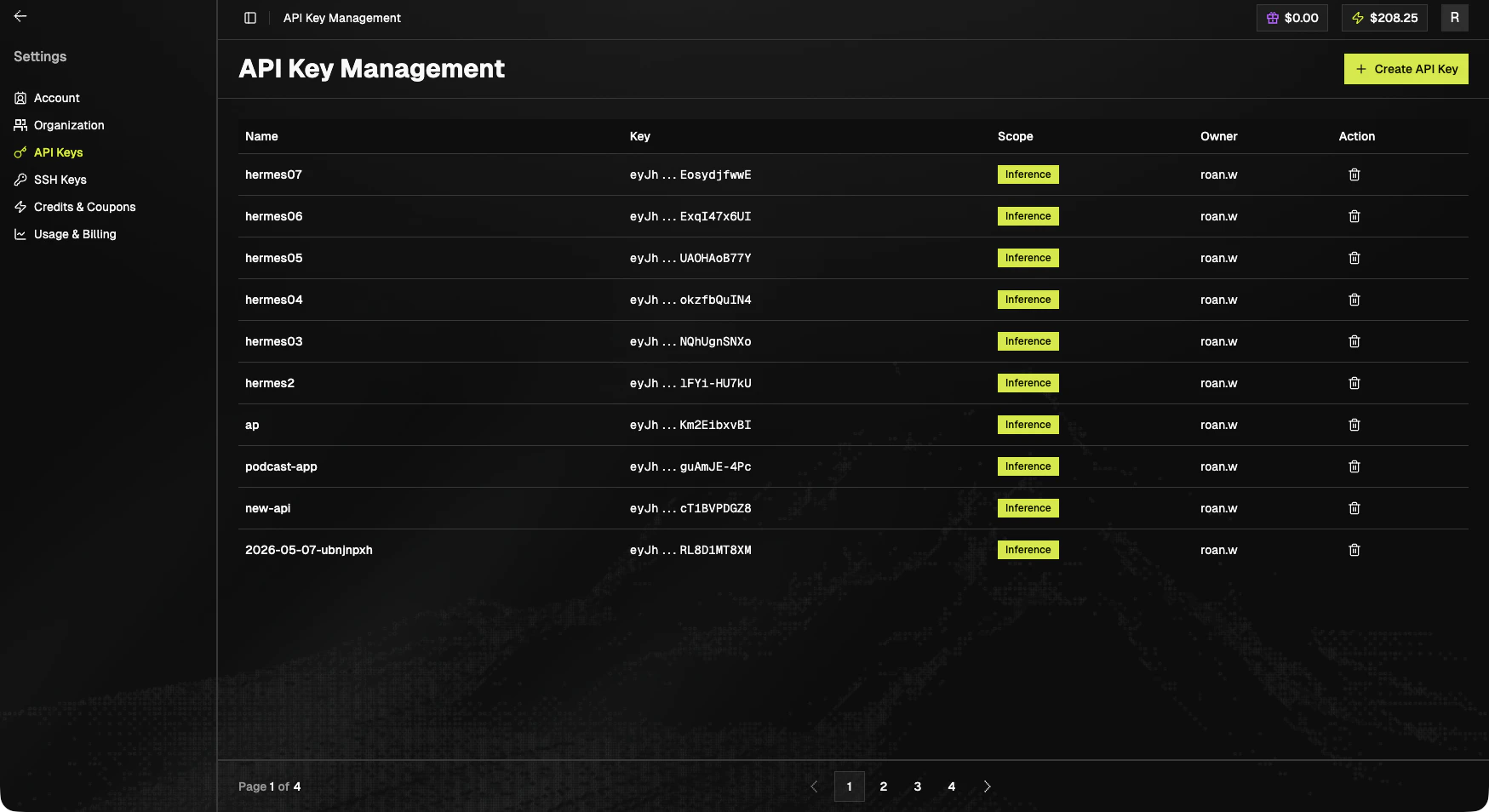Click key value eyJh ... ExqI47x6UI

690,216
